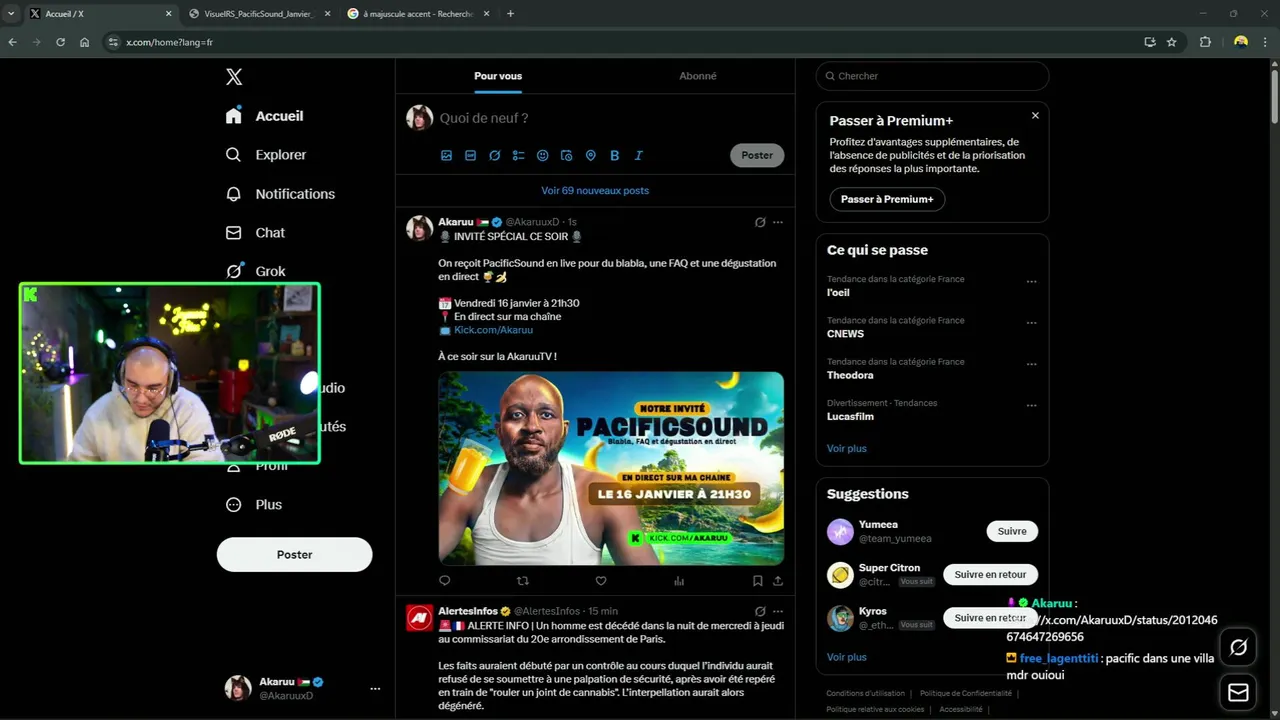1280x720 pixels.
Task: Open Plus menu in sidebar
Action: point(254,505)
